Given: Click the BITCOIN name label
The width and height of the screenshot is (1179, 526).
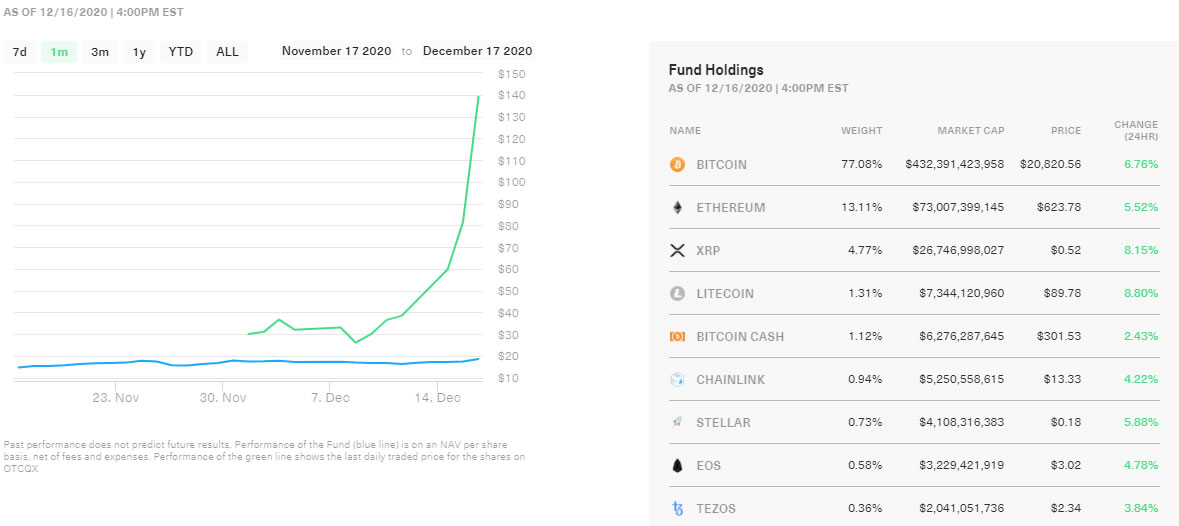Looking at the screenshot, I should click(x=722, y=165).
